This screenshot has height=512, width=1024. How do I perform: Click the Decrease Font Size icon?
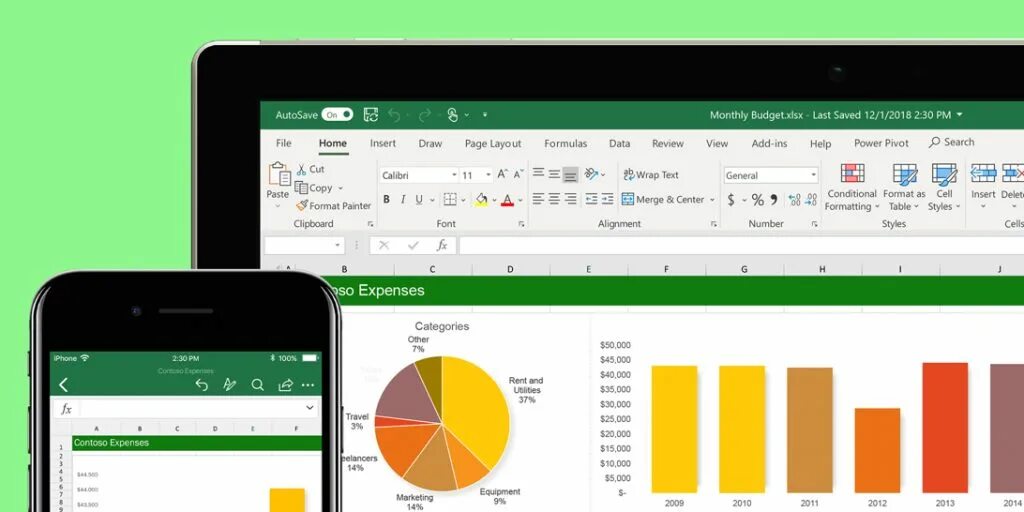[518, 174]
